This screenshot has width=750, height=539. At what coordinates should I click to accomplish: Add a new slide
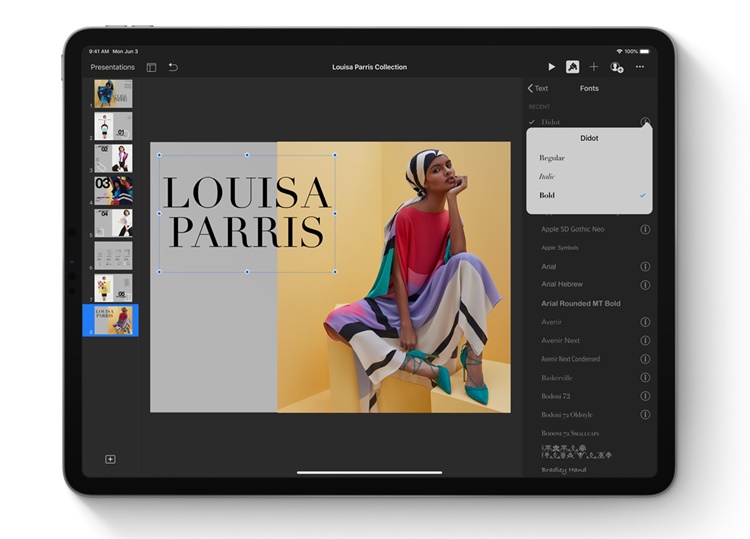tap(110, 459)
